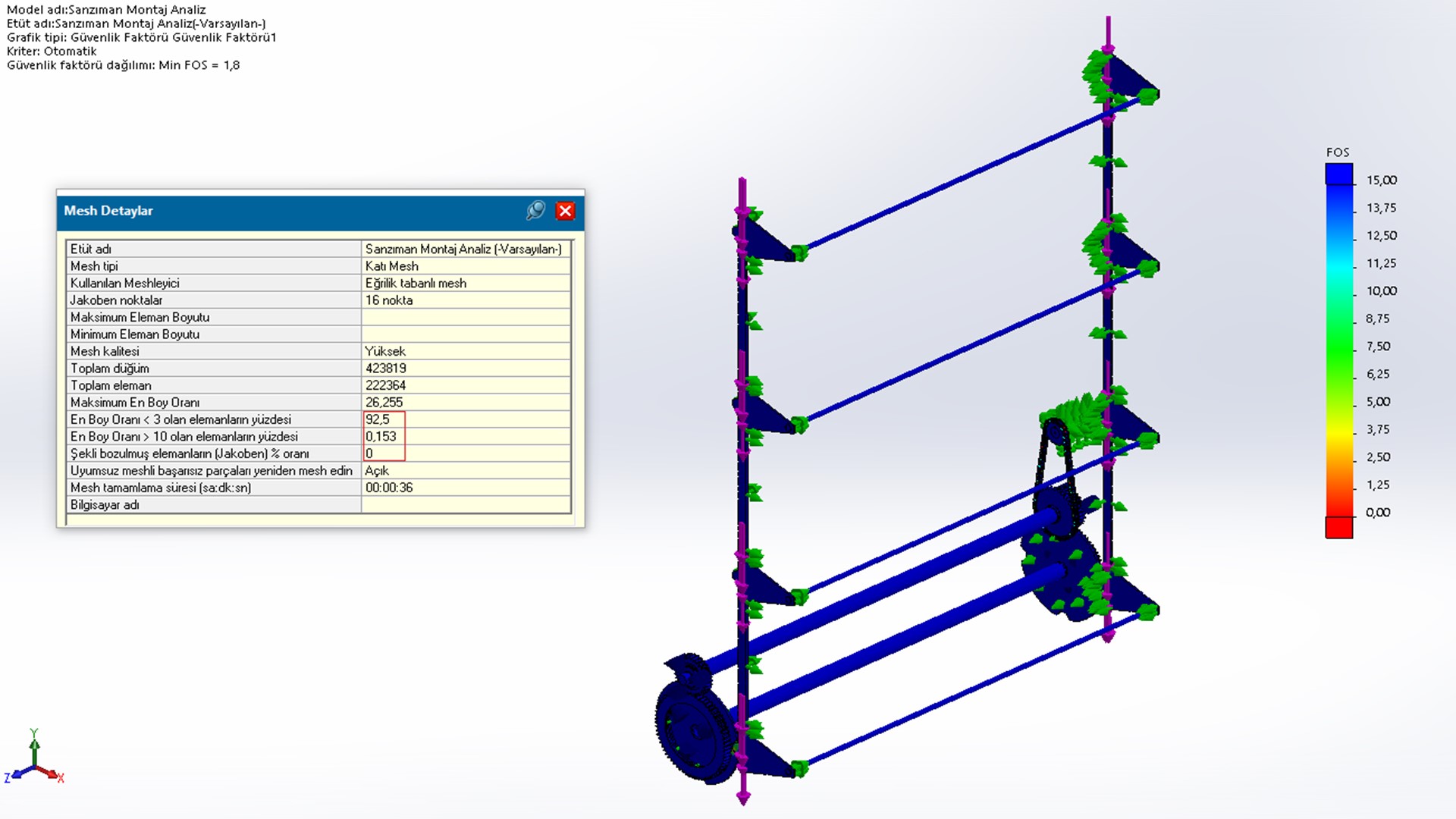This screenshot has height=819, width=1456.
Task: Click the 'Mesh kalitesi' value Yüksek
Action: 385,351
